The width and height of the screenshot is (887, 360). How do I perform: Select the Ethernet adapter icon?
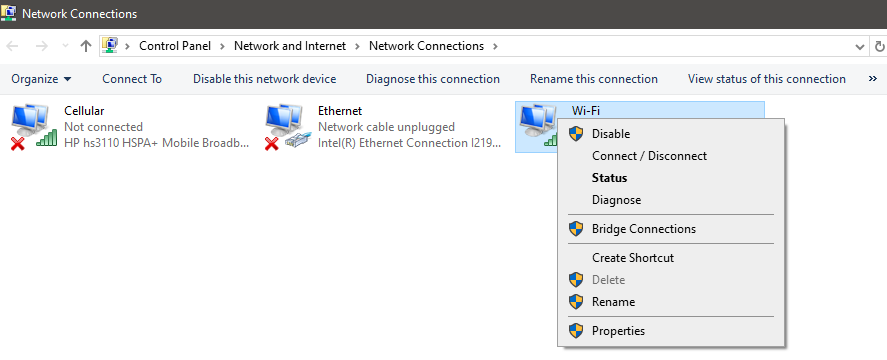288,128
